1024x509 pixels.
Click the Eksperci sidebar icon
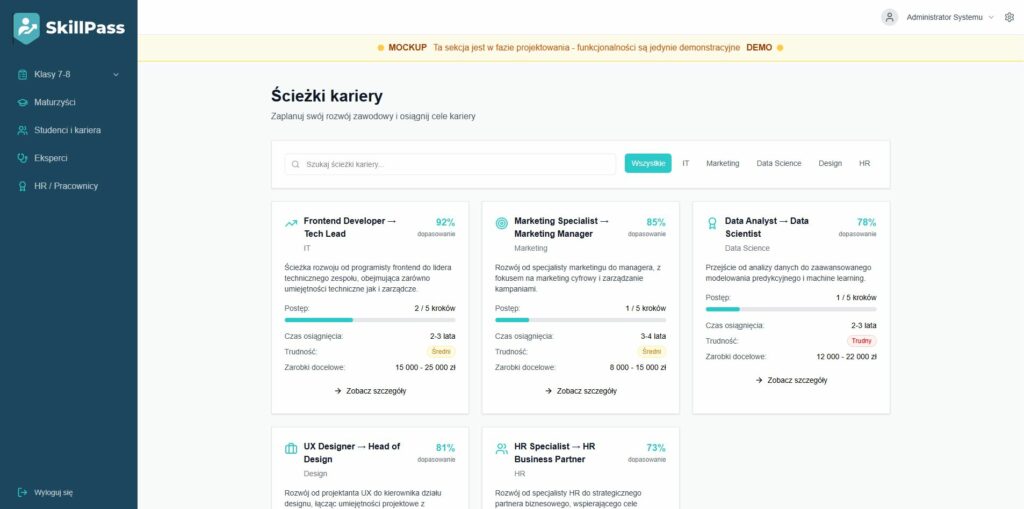23,158
